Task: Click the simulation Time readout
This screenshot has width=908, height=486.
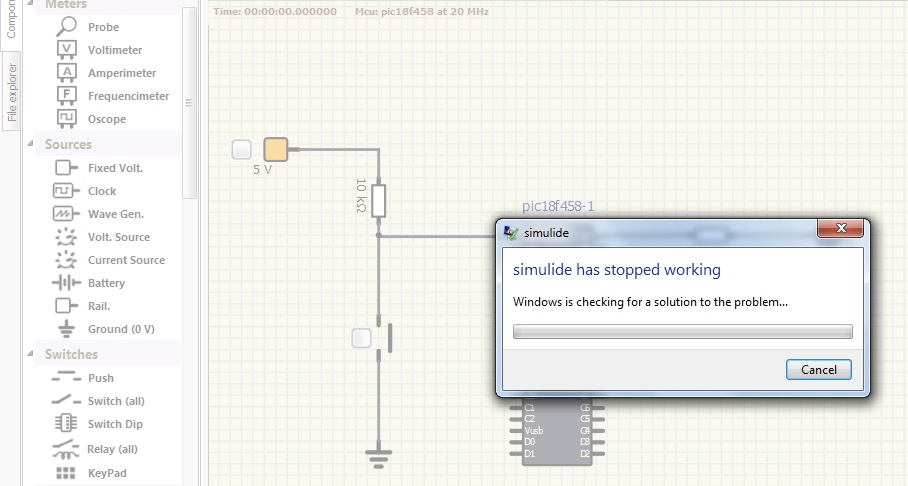Action: point(274,12)
